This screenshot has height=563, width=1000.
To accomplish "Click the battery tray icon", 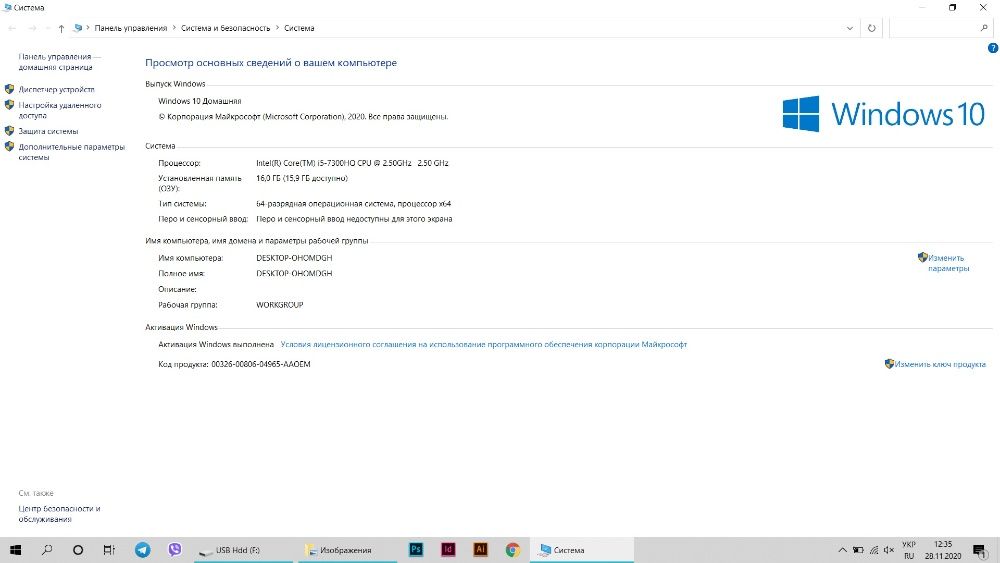I will pos(858,550).
